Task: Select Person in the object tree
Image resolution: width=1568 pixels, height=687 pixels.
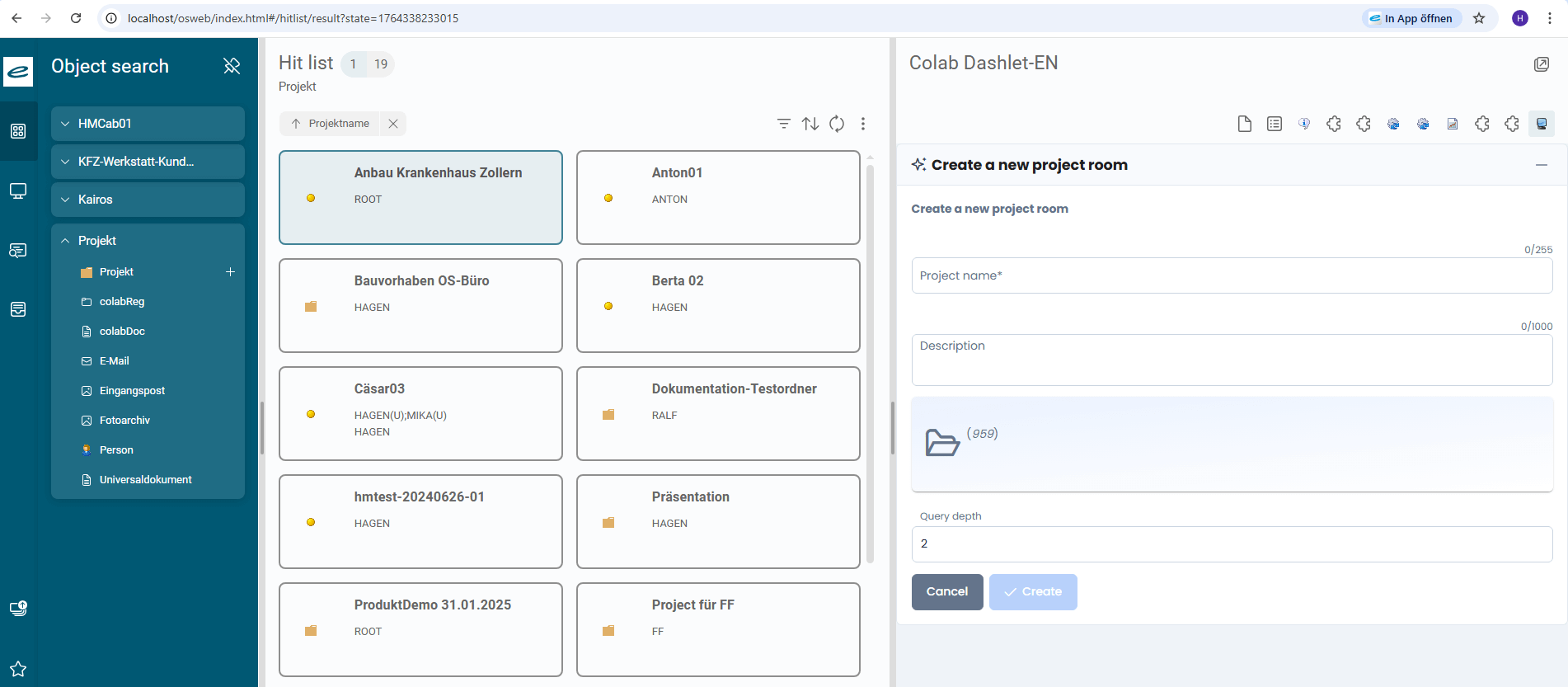Action: click(x=116, y=450)
